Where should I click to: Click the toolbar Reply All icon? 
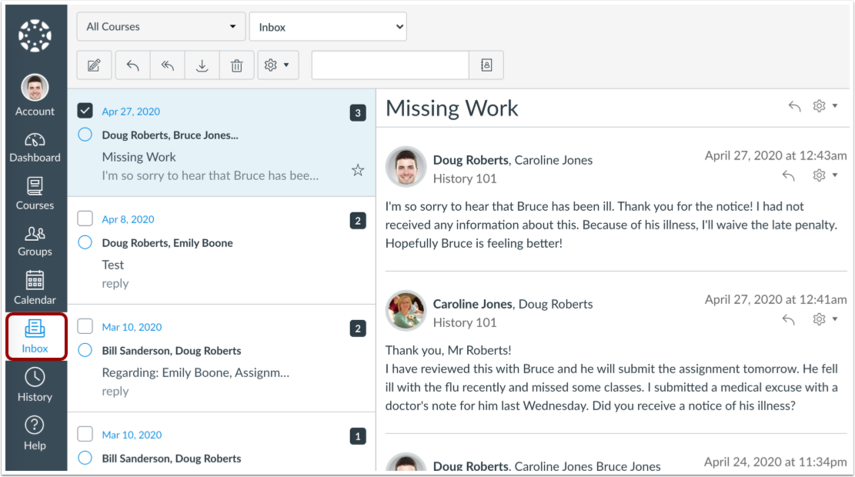coord(167,65)
